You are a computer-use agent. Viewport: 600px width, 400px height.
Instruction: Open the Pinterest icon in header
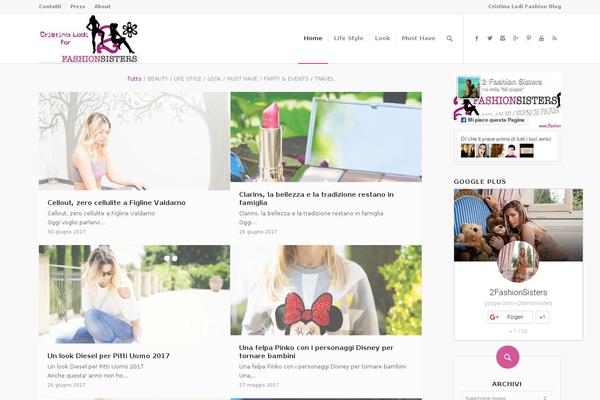[x=528, y=38]
